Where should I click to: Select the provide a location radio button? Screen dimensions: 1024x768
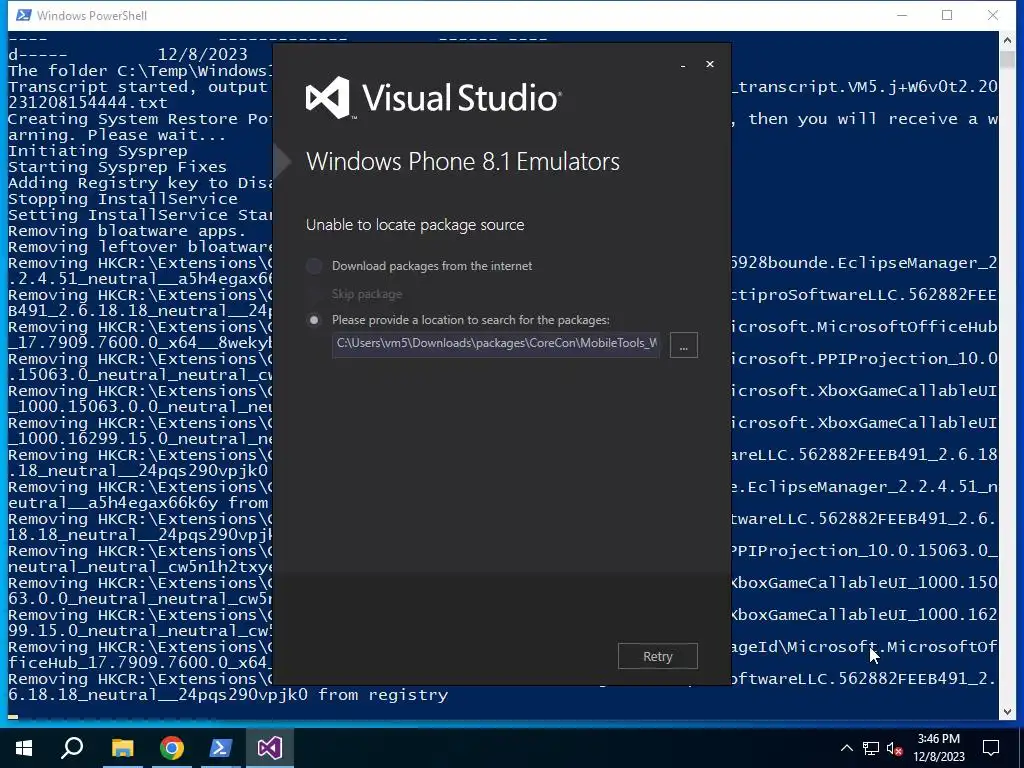(314, 320)
